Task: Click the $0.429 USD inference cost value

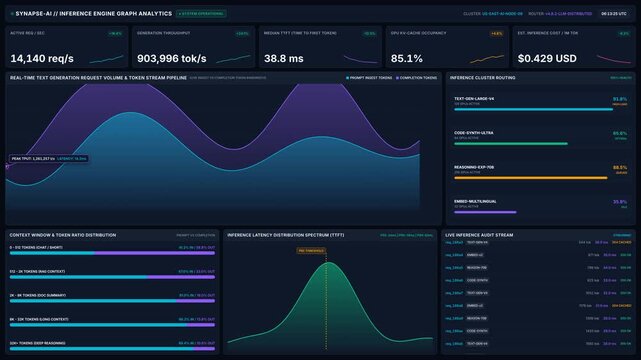Action: coord(547,58)
